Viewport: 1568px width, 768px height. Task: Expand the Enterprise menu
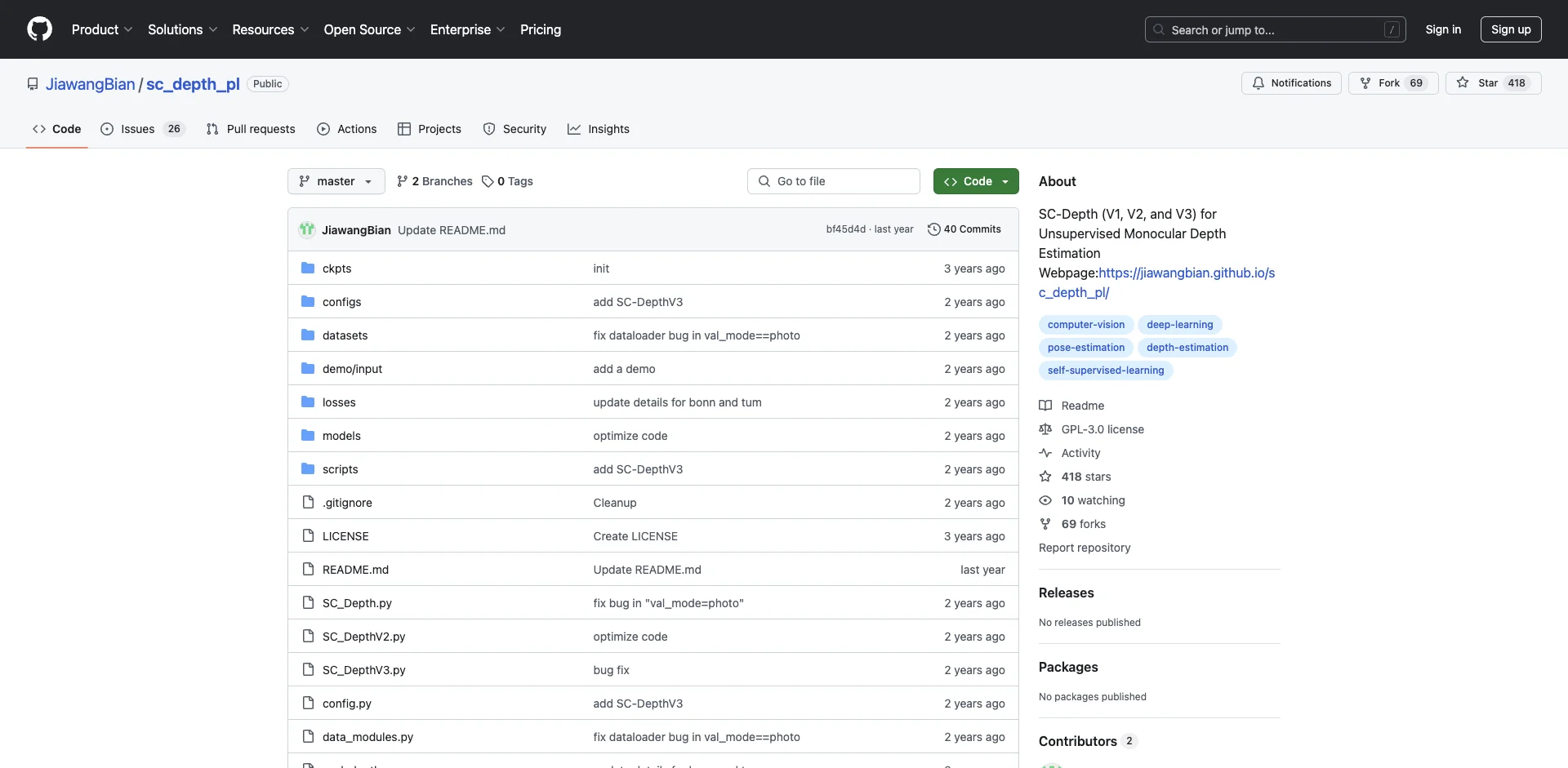coord(467,29)
